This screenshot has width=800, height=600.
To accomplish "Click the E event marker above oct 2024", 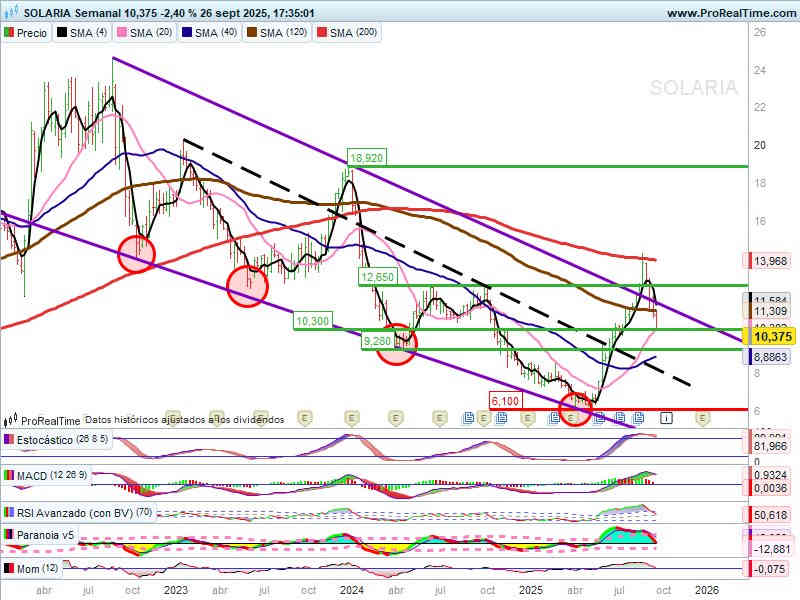I will click(x=484, y=418).
